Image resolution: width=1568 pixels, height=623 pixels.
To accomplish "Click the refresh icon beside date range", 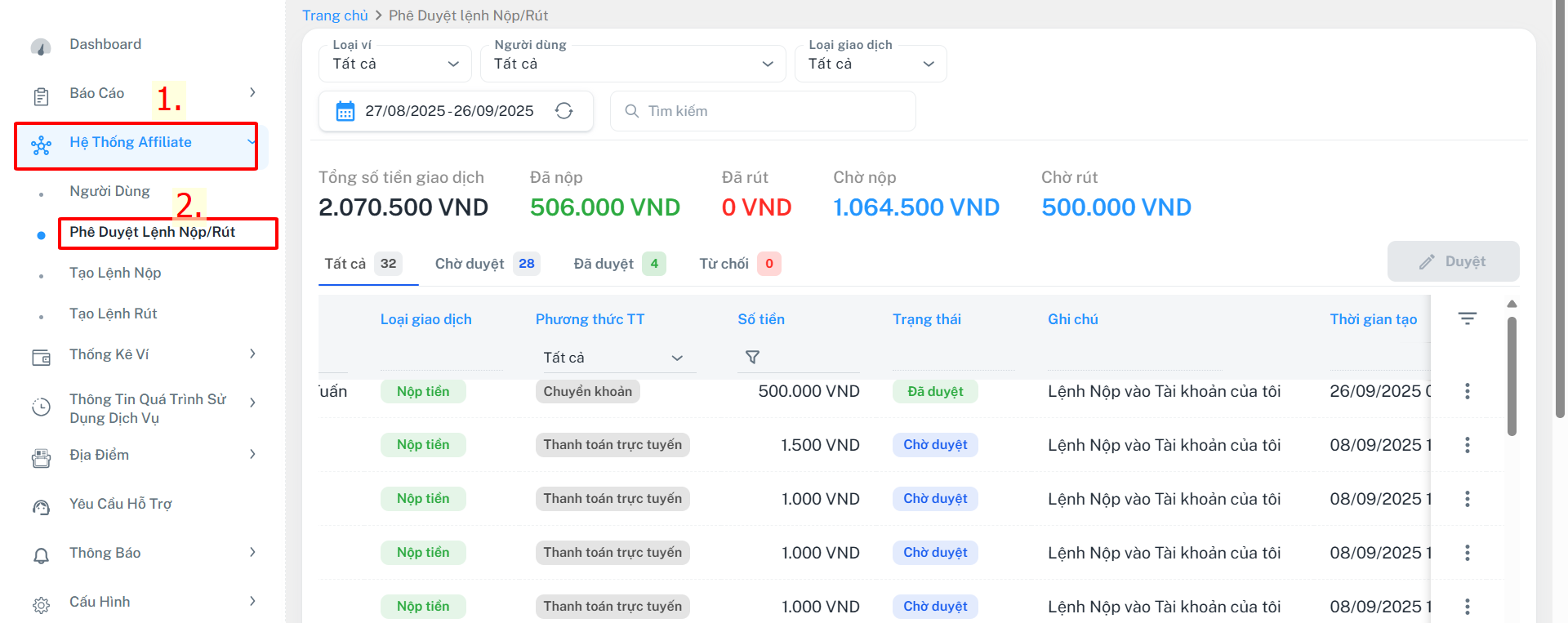I will (563, 111).
